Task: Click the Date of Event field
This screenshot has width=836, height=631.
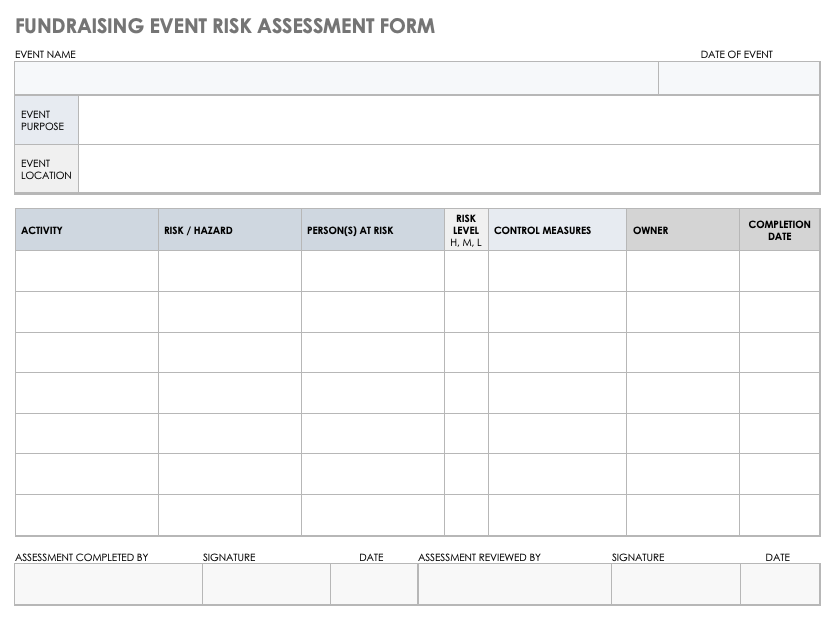Action: pyautogui.click(x=739, y=78)
